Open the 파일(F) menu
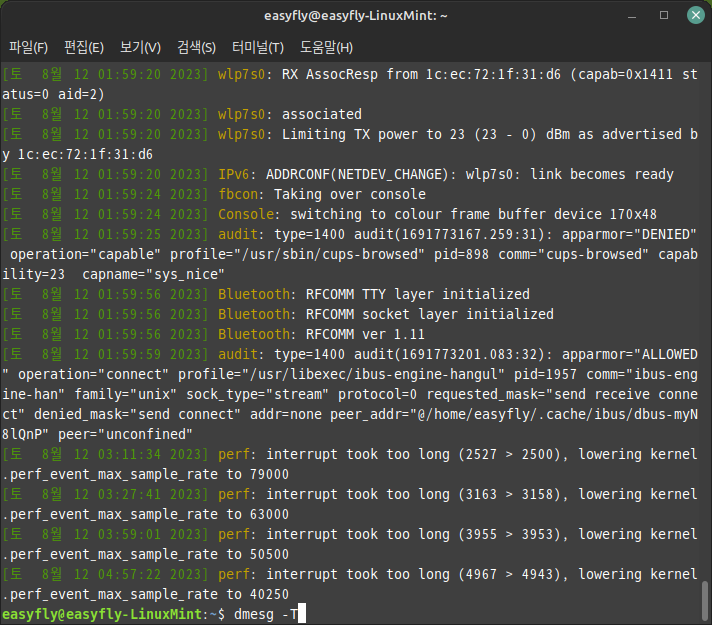The image size is (712, 625). tap(28, 47)
